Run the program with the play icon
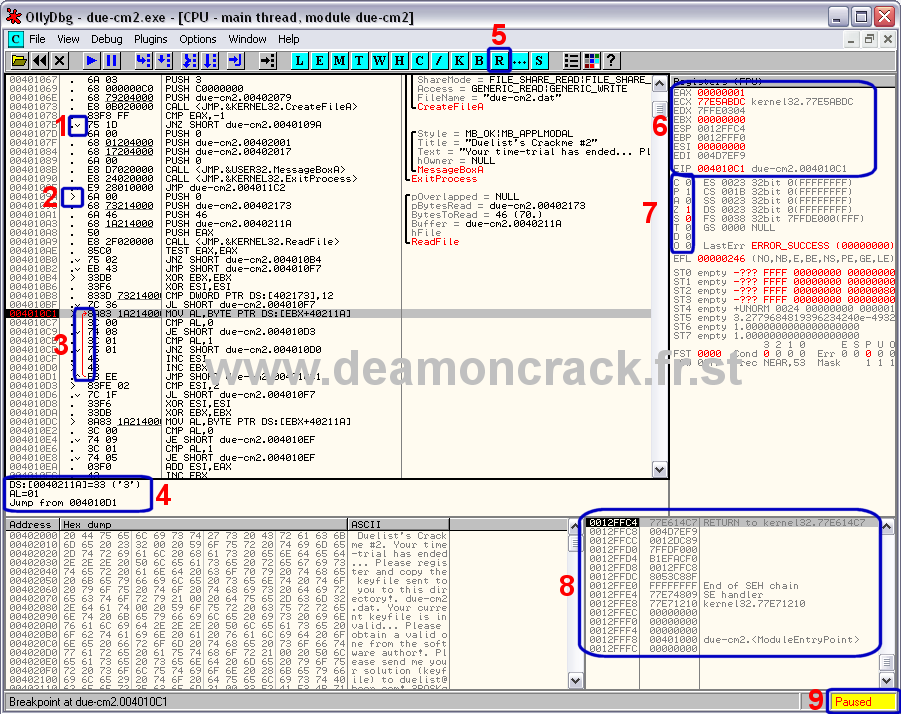 tap(91, 60)
